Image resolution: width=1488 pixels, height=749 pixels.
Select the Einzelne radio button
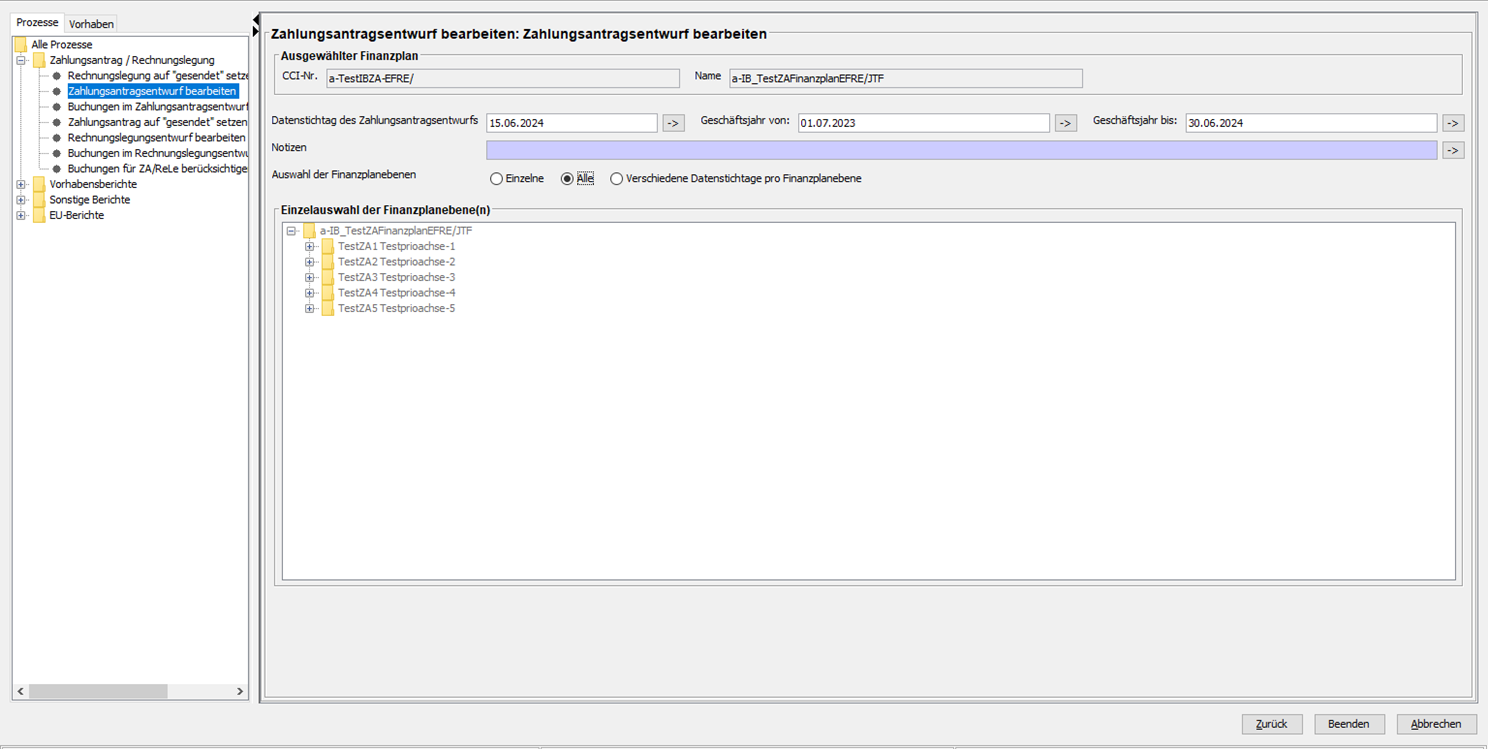point(496,179)
